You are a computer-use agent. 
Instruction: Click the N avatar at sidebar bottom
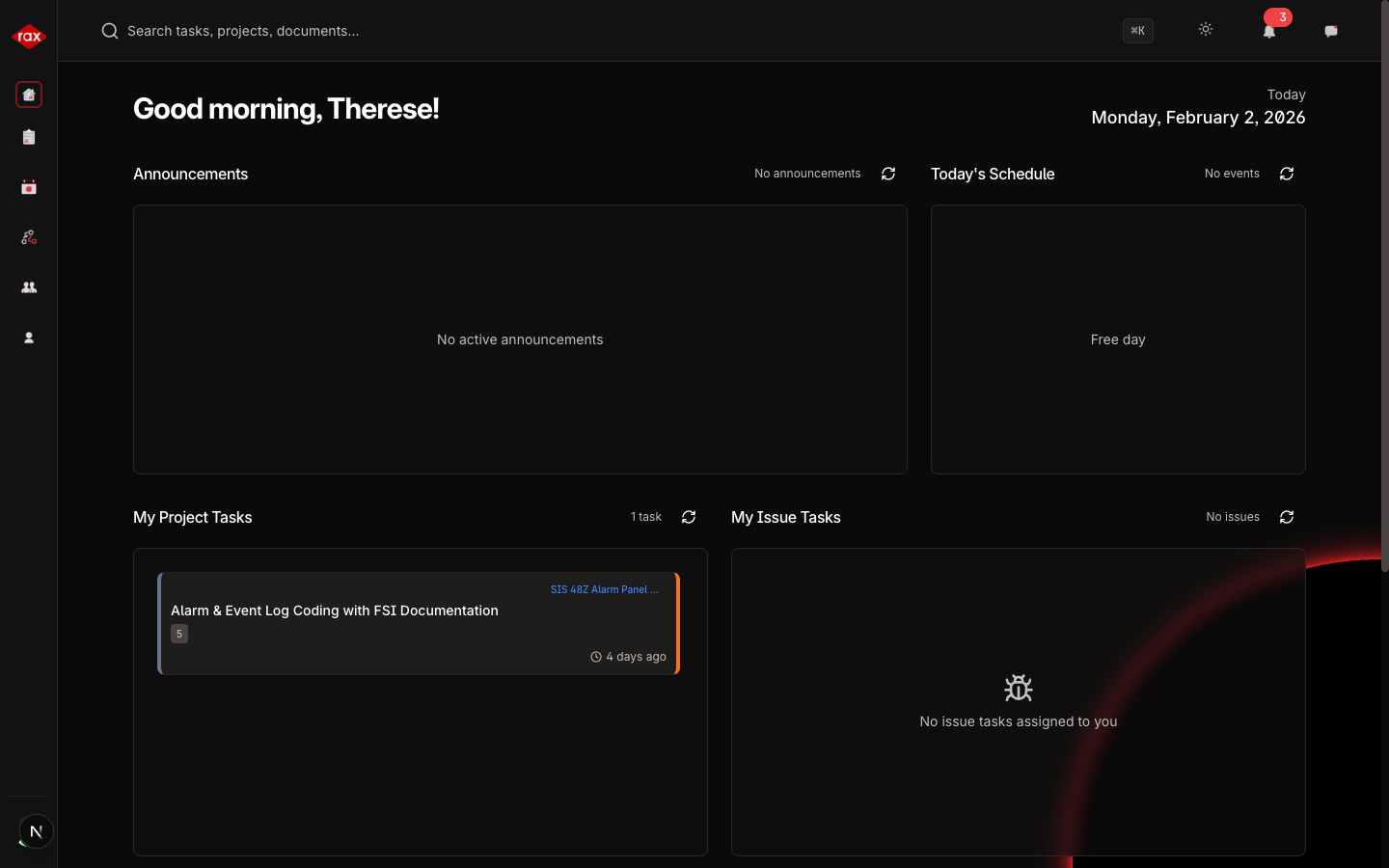click(36, 831)
